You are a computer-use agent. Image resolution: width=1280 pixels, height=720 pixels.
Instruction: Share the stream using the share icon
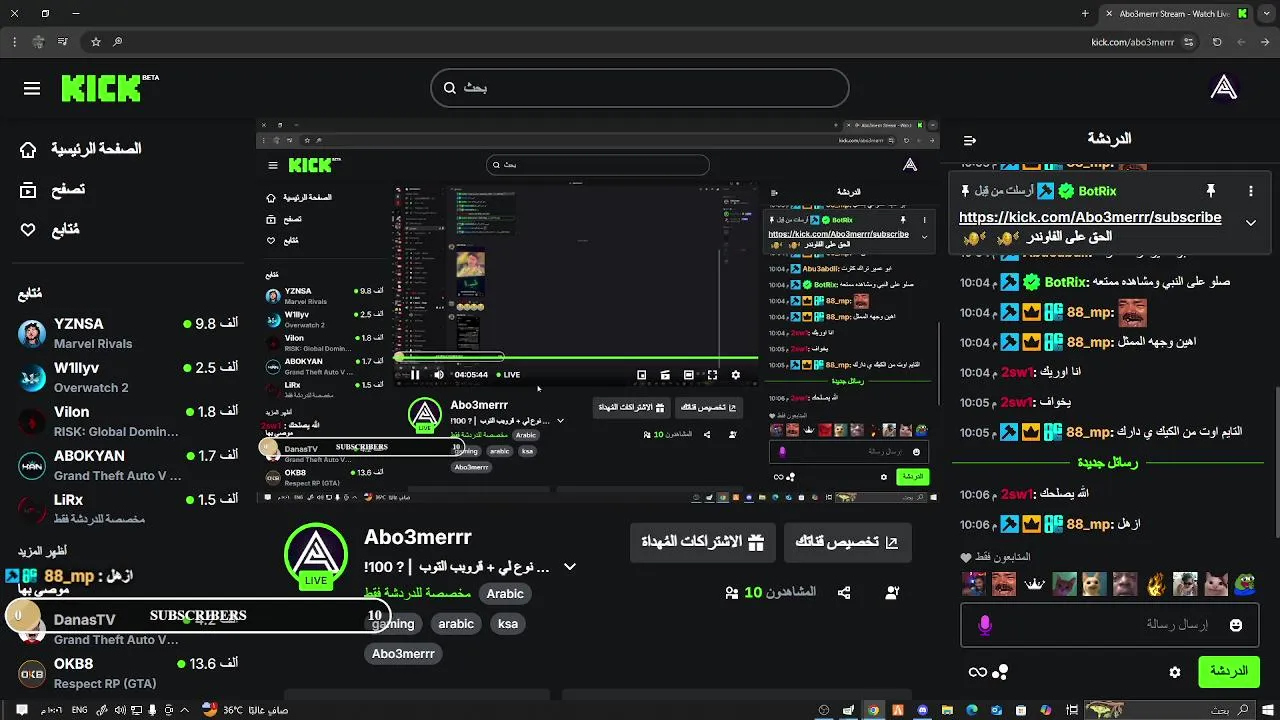click(x=844, y=593)
